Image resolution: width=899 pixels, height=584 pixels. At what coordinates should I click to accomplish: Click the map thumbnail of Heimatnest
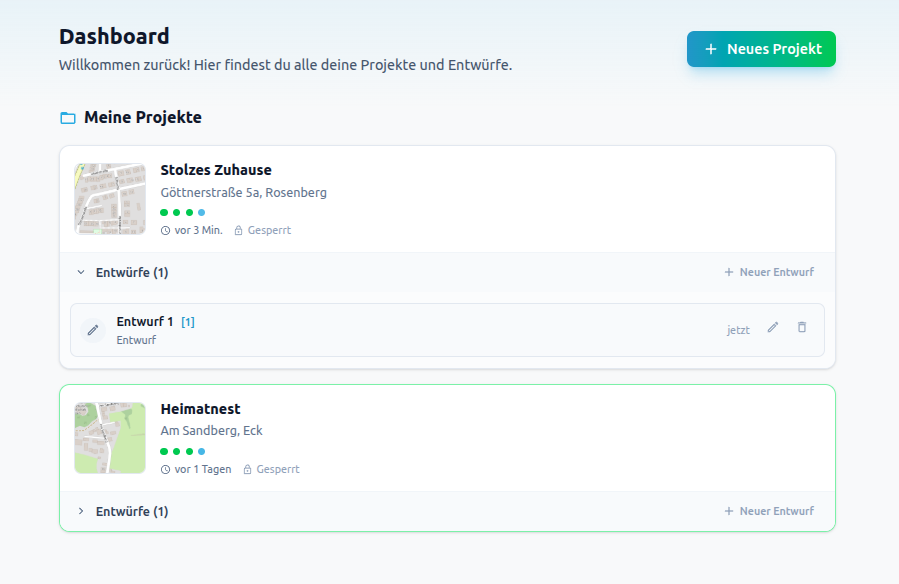pyautogui.click(x=109, y=437)
